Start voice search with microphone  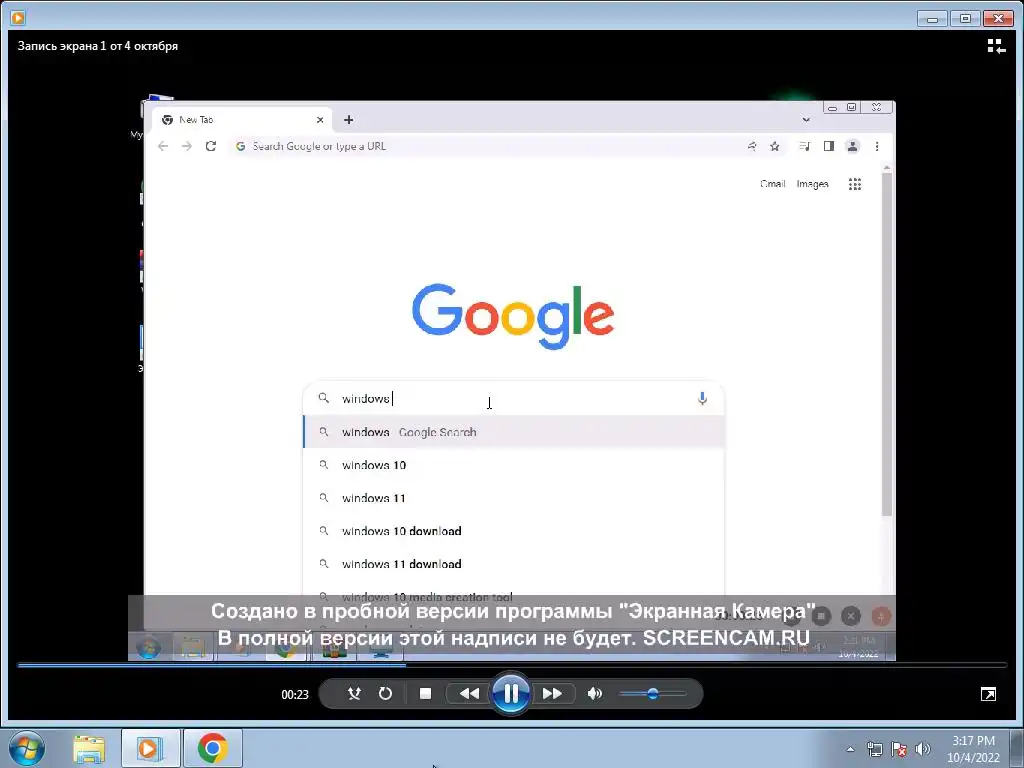click(702, 398)
